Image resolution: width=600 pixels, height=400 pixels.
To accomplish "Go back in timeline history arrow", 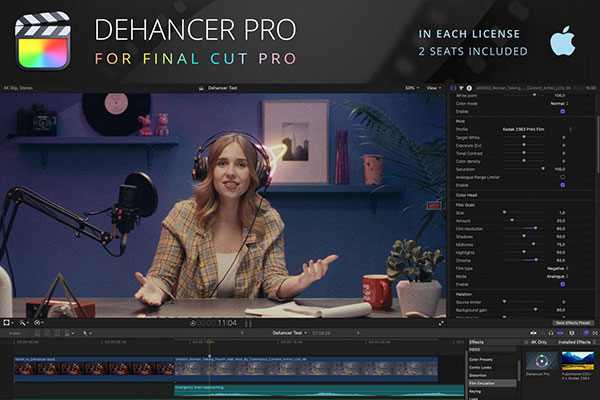I will (242, 333).
